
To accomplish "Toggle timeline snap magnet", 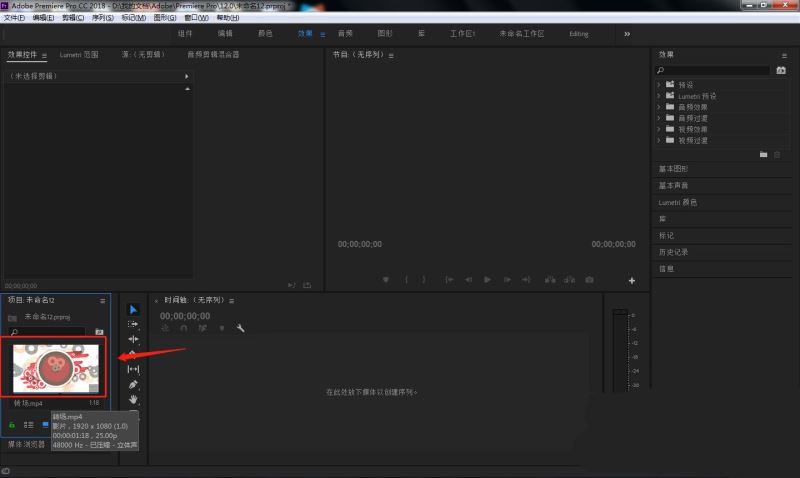I will coord(184,328).
